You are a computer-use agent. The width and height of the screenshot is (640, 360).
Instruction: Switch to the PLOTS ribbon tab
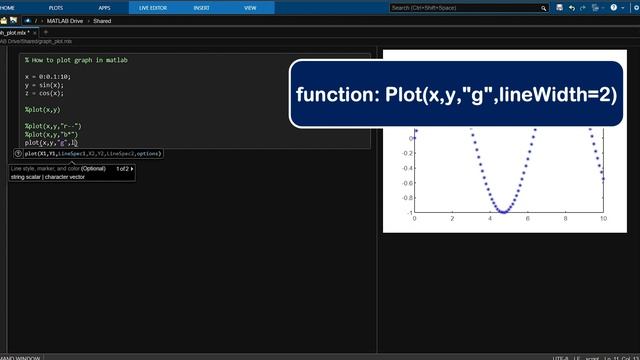click(x=56, y=8)
